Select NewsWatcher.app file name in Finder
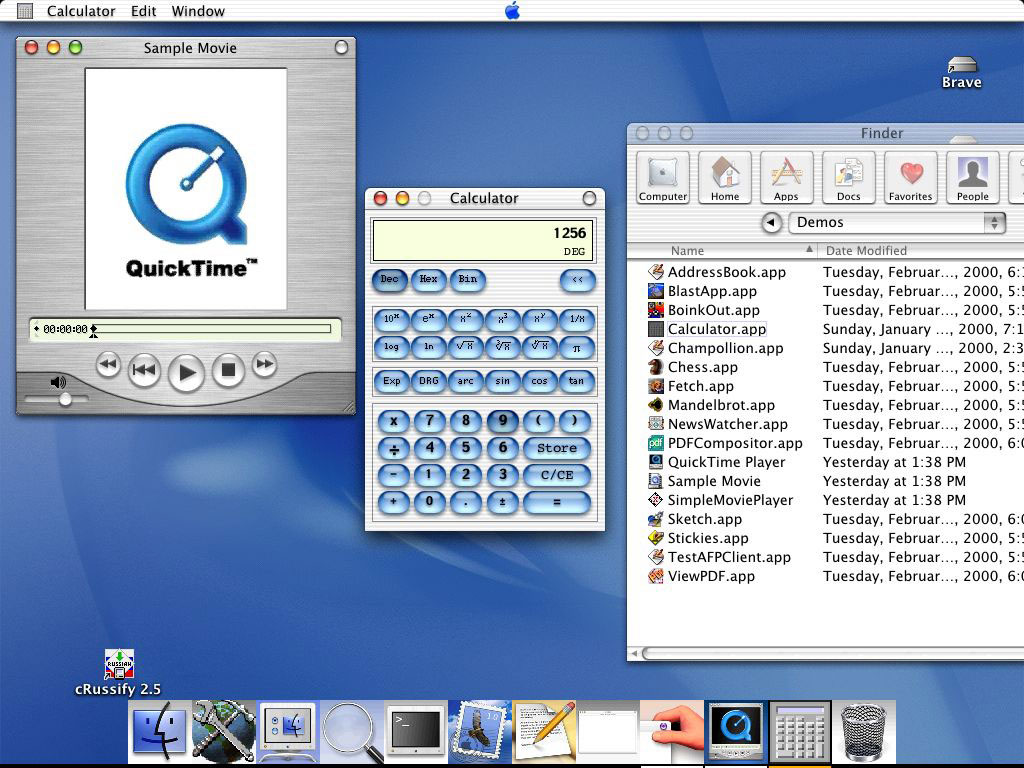 pos(728,424)
